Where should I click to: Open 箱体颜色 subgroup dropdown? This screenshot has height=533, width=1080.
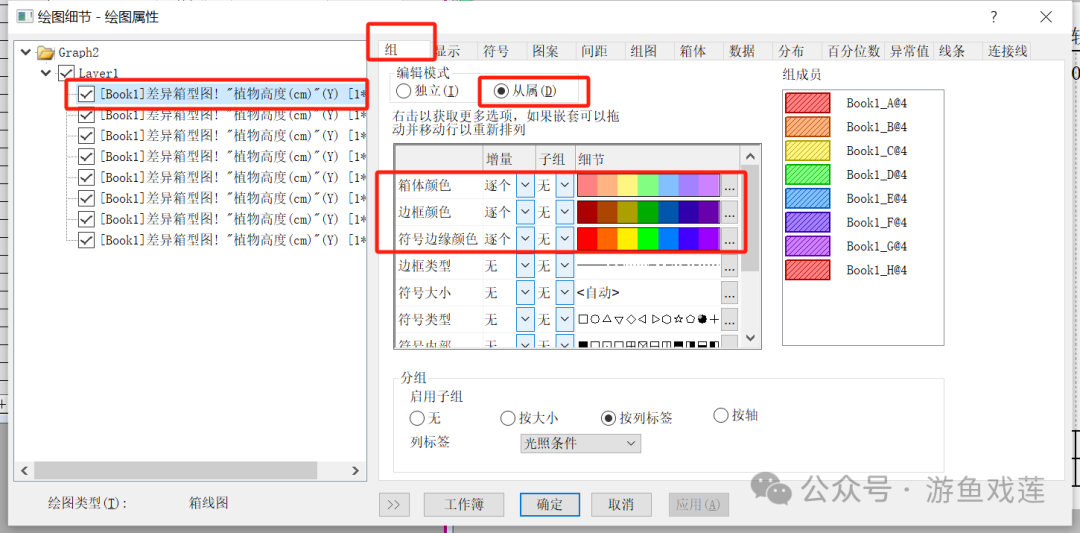[564, 186]
